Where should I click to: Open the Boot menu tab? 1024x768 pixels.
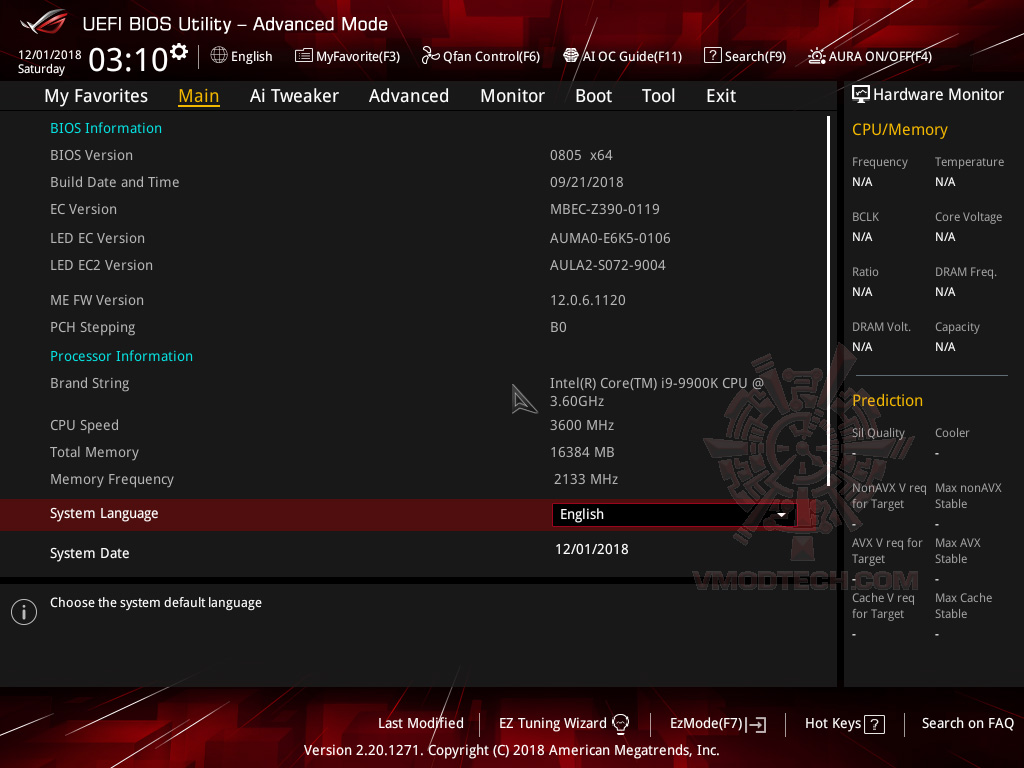coord(593,95)
